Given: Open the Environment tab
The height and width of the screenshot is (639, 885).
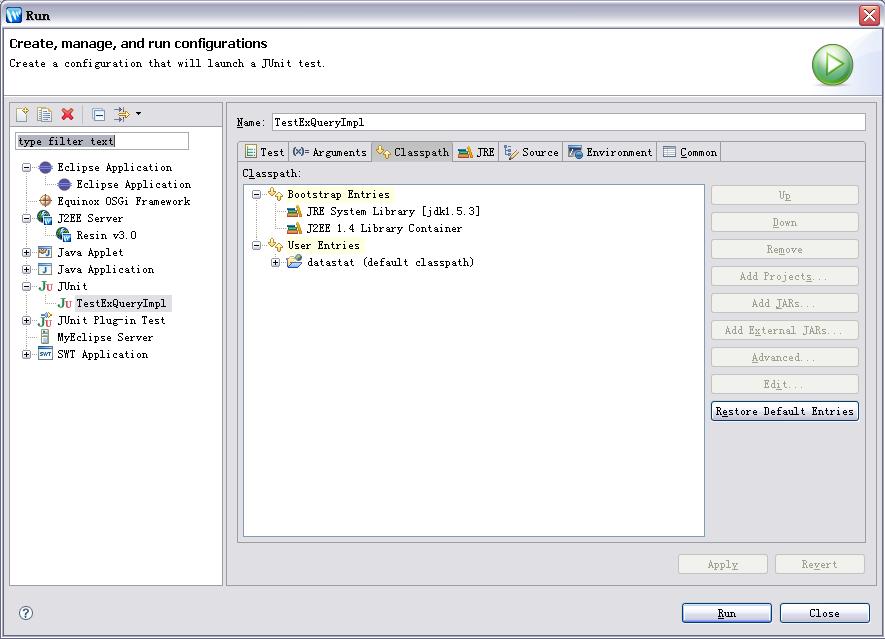Looking at the screenshot, I should click(610, 152).
